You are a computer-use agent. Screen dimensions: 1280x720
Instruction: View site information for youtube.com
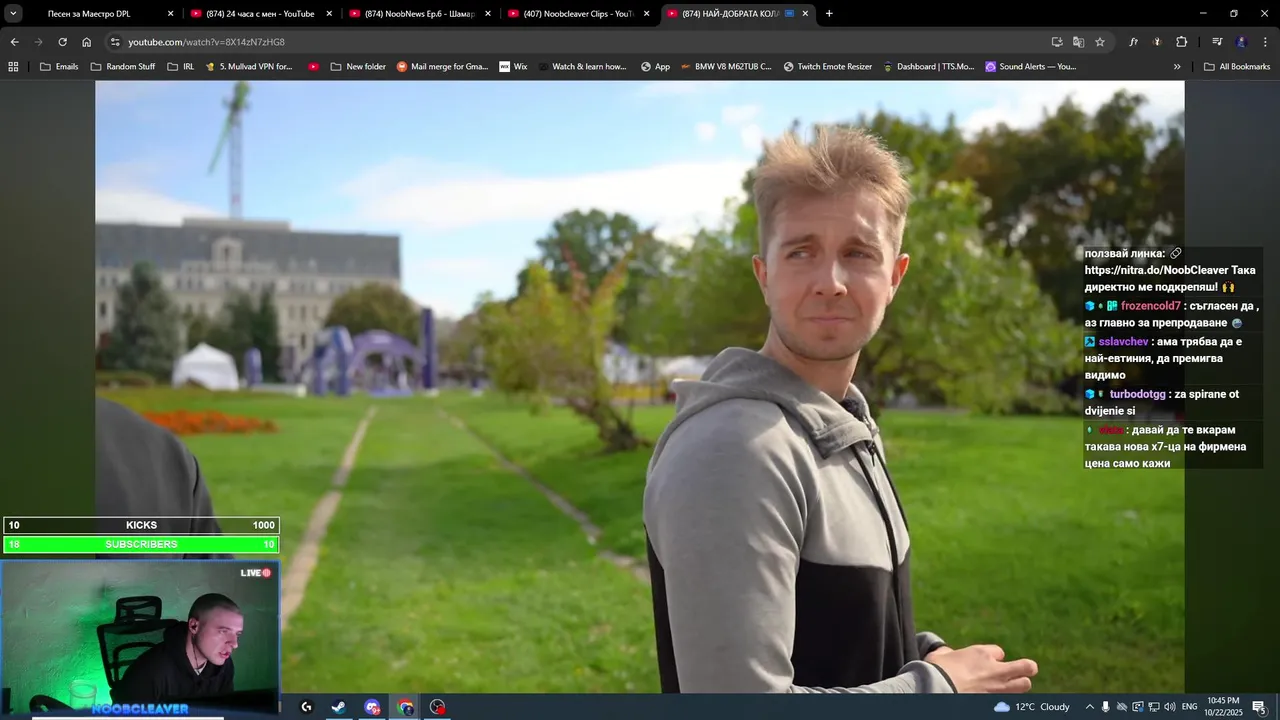[x=115, y=42]
